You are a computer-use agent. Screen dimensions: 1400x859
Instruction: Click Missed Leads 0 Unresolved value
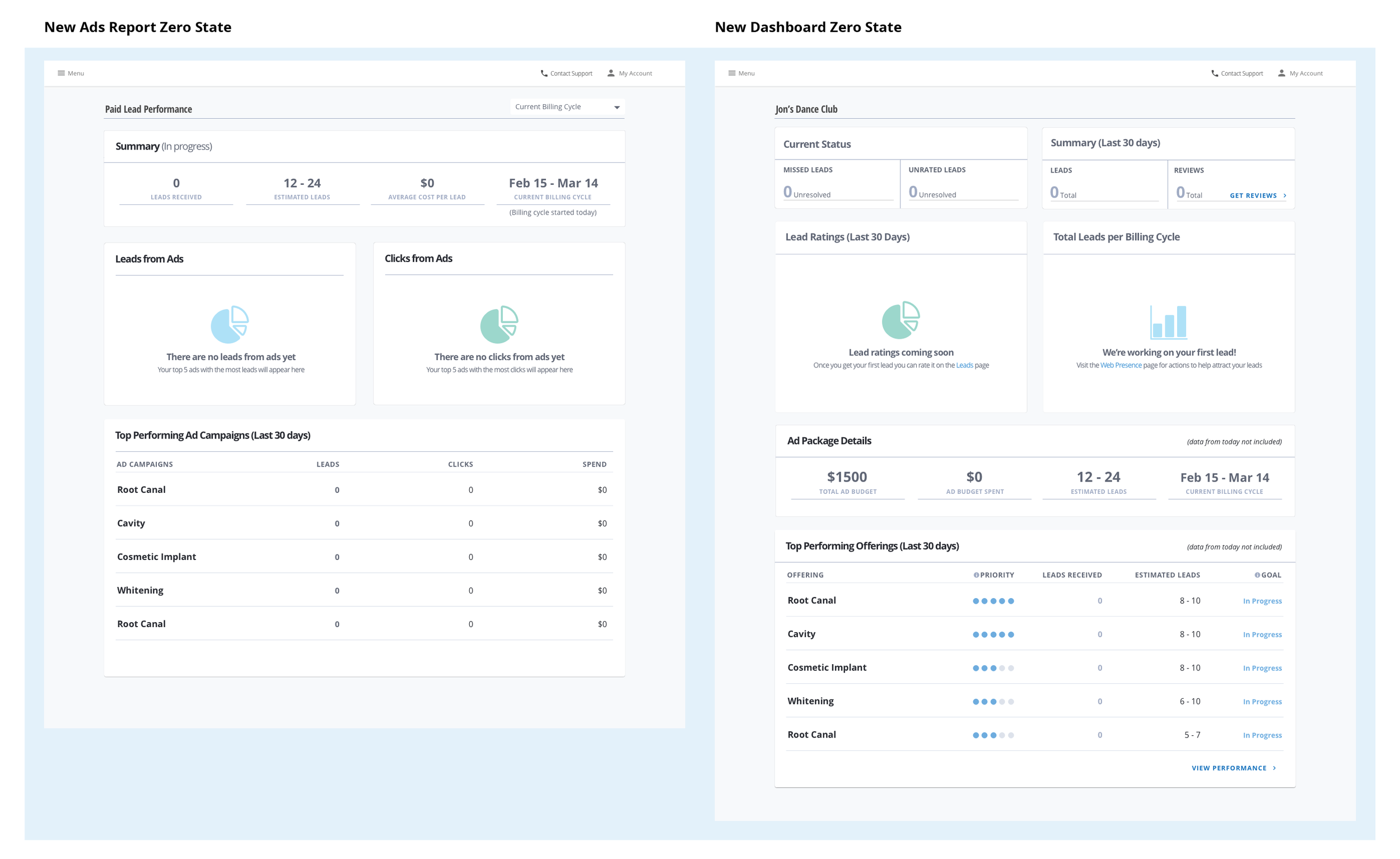[x=807, y=192]
